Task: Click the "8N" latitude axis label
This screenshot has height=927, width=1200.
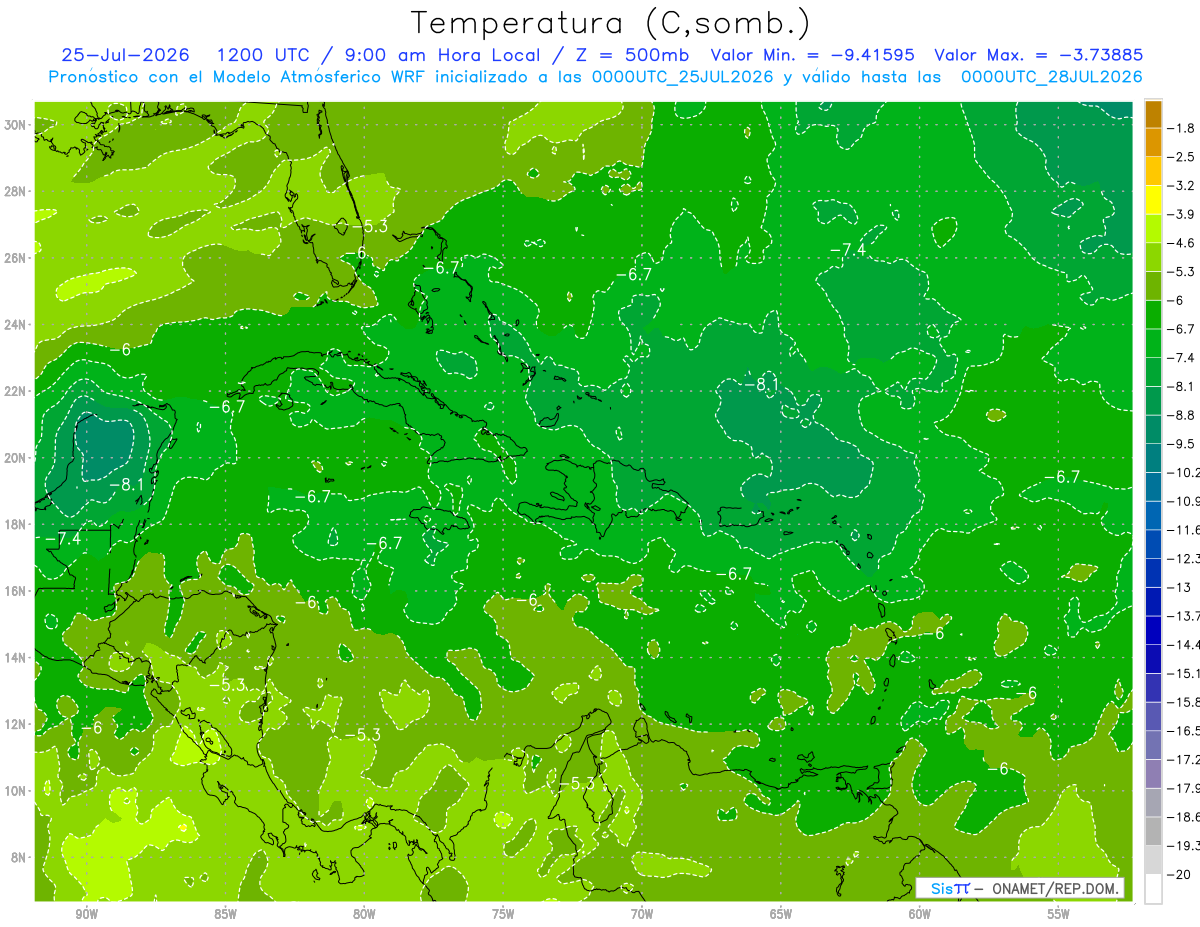Action: [20, 857]
